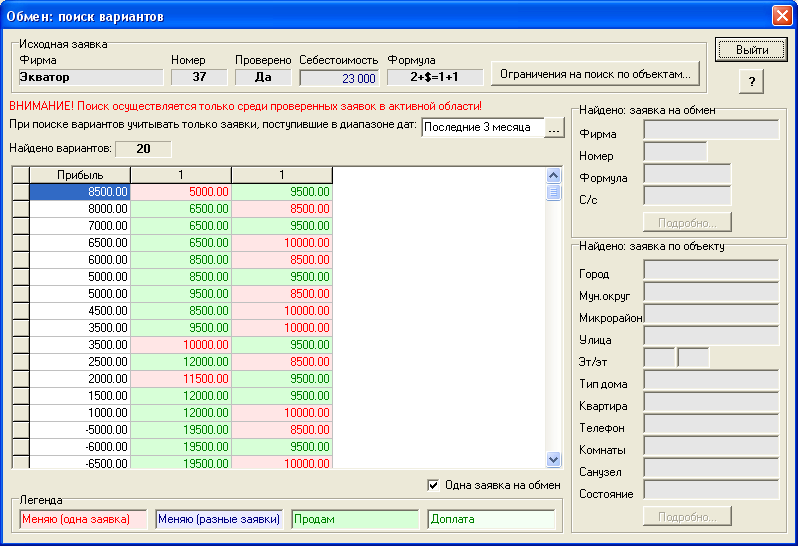This screenshot has height=546, width=798.
Task: Click the Город field
Action: [711, 270]
